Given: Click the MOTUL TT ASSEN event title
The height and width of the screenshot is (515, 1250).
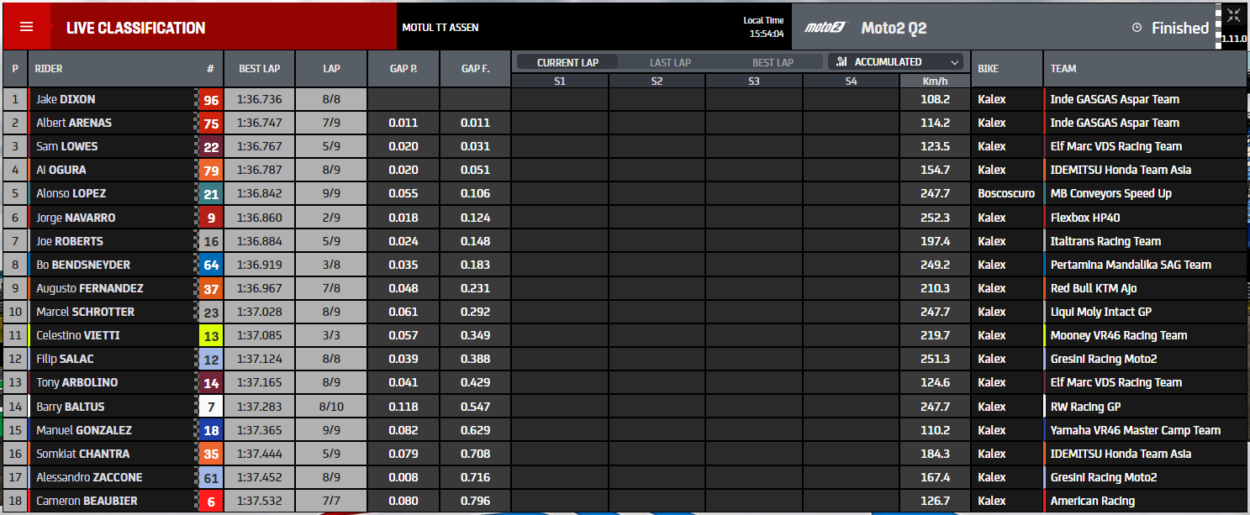Looking at the screenshot, I should [x=440, y=28].
